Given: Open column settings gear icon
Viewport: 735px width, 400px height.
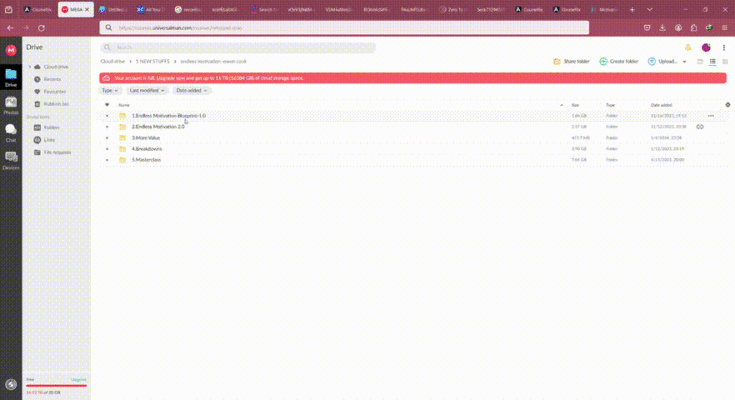Looking at the screenshot, I should [x=727, y=104].
